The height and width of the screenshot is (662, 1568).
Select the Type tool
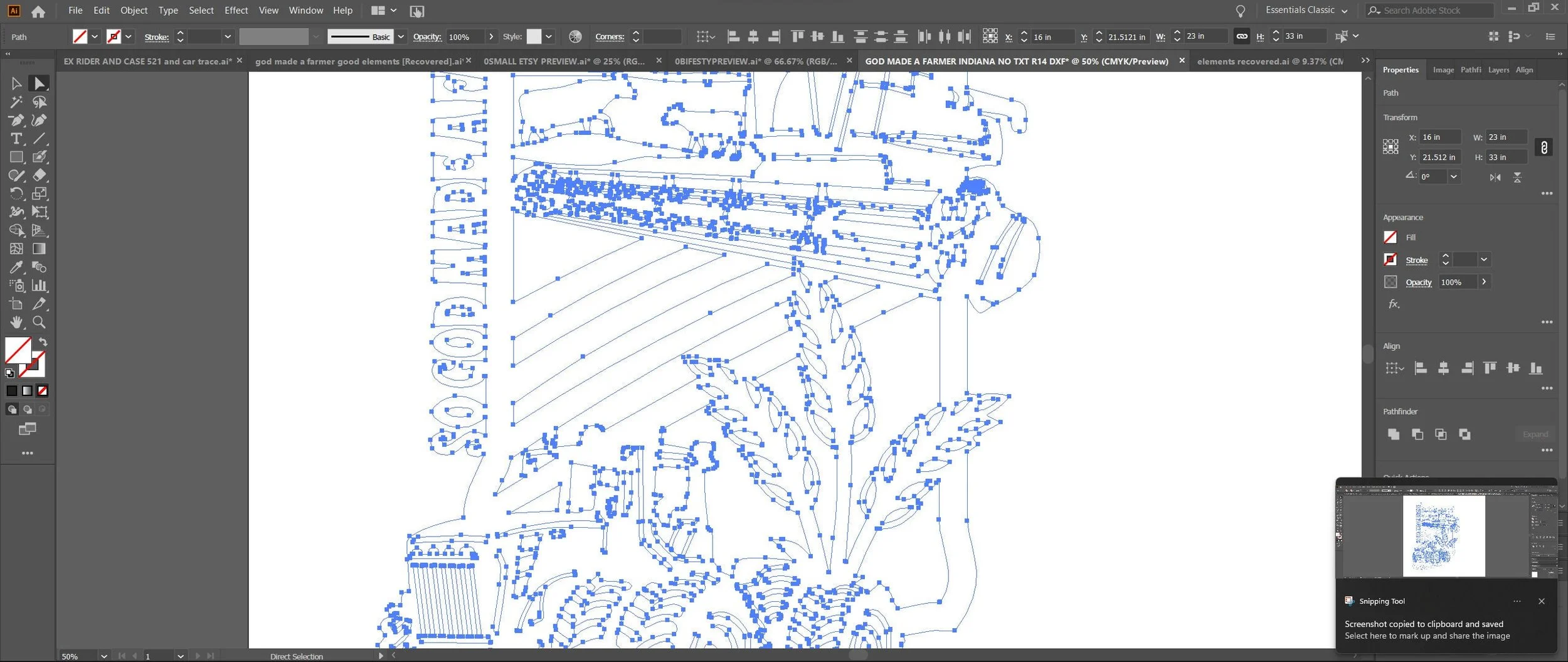point(16,139)
